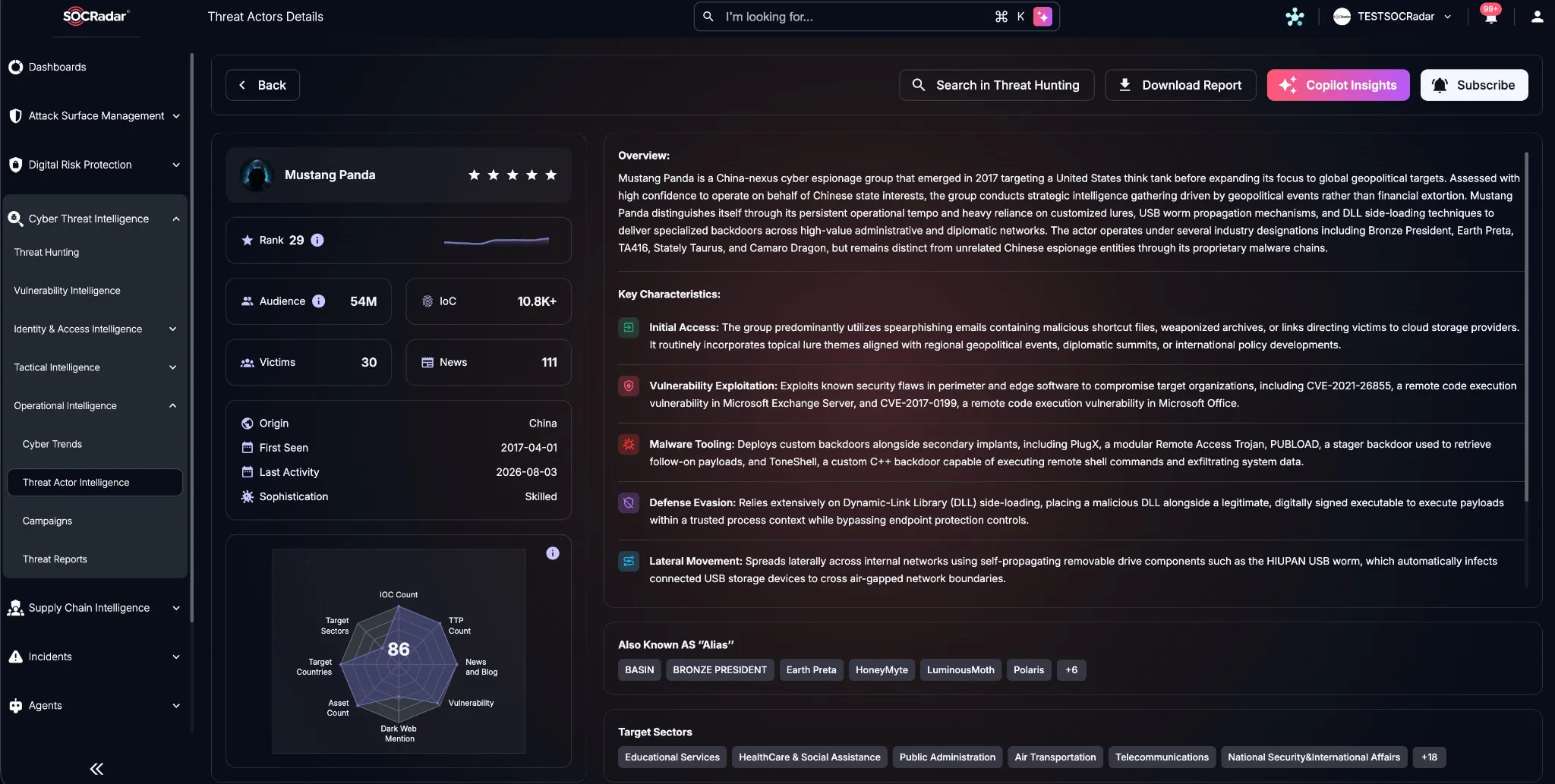
Task: Open notifications bell with 99+ badge
Action: pyautogui.click(x=1490, y=16)
